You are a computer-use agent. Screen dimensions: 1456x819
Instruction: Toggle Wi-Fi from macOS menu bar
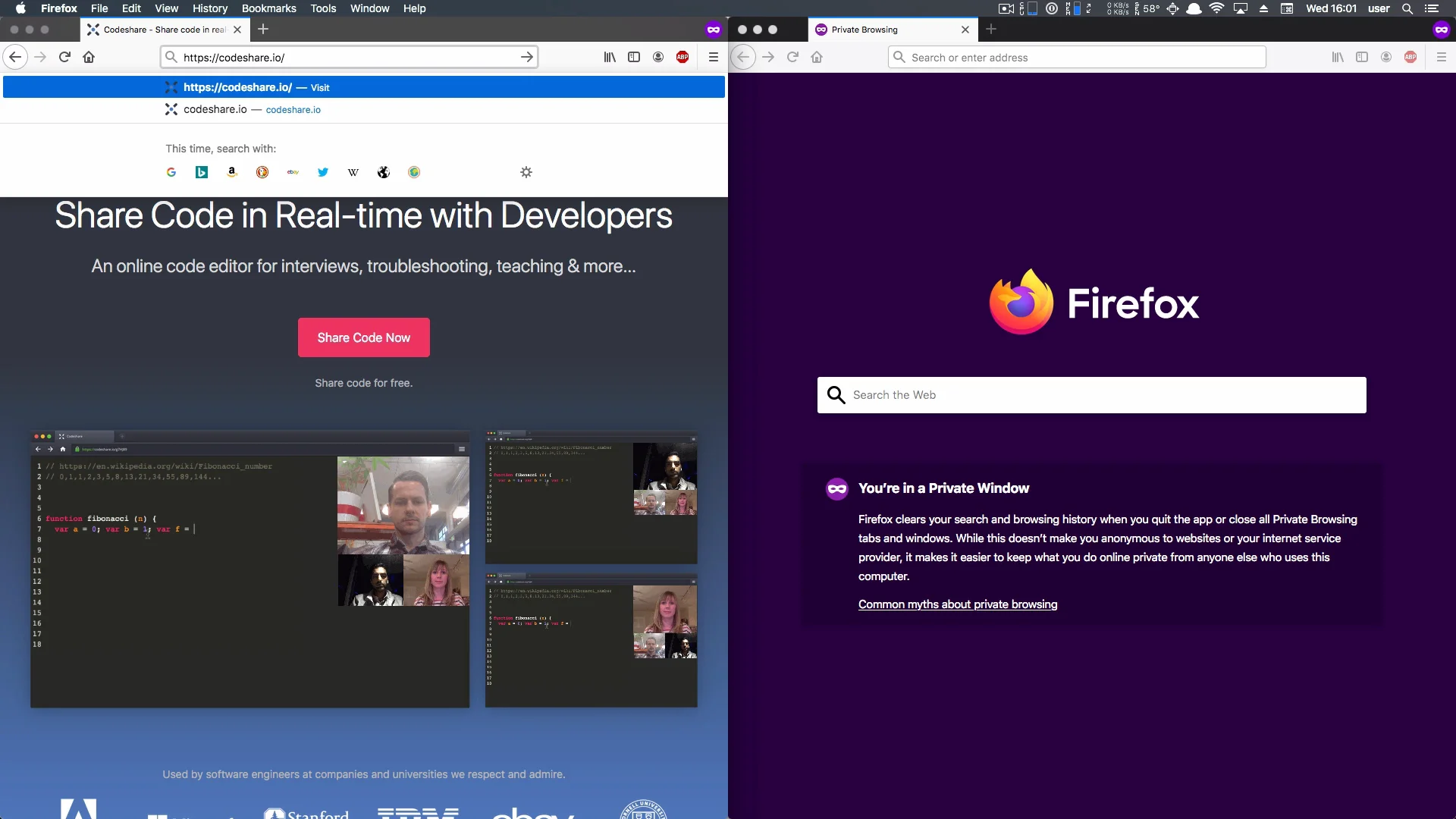(x=1216, y=8)
